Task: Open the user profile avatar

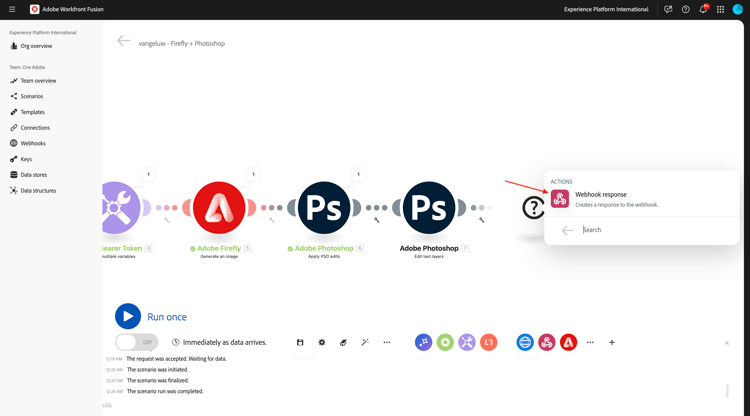Action: click(x=738, y=9)
